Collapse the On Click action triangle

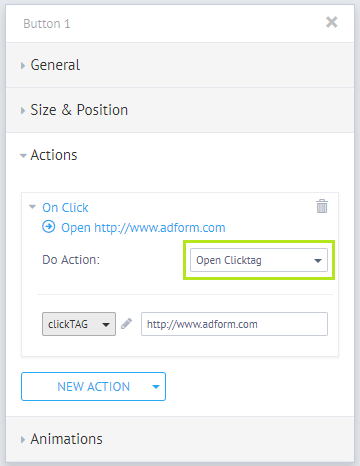[x=32, y=207]
